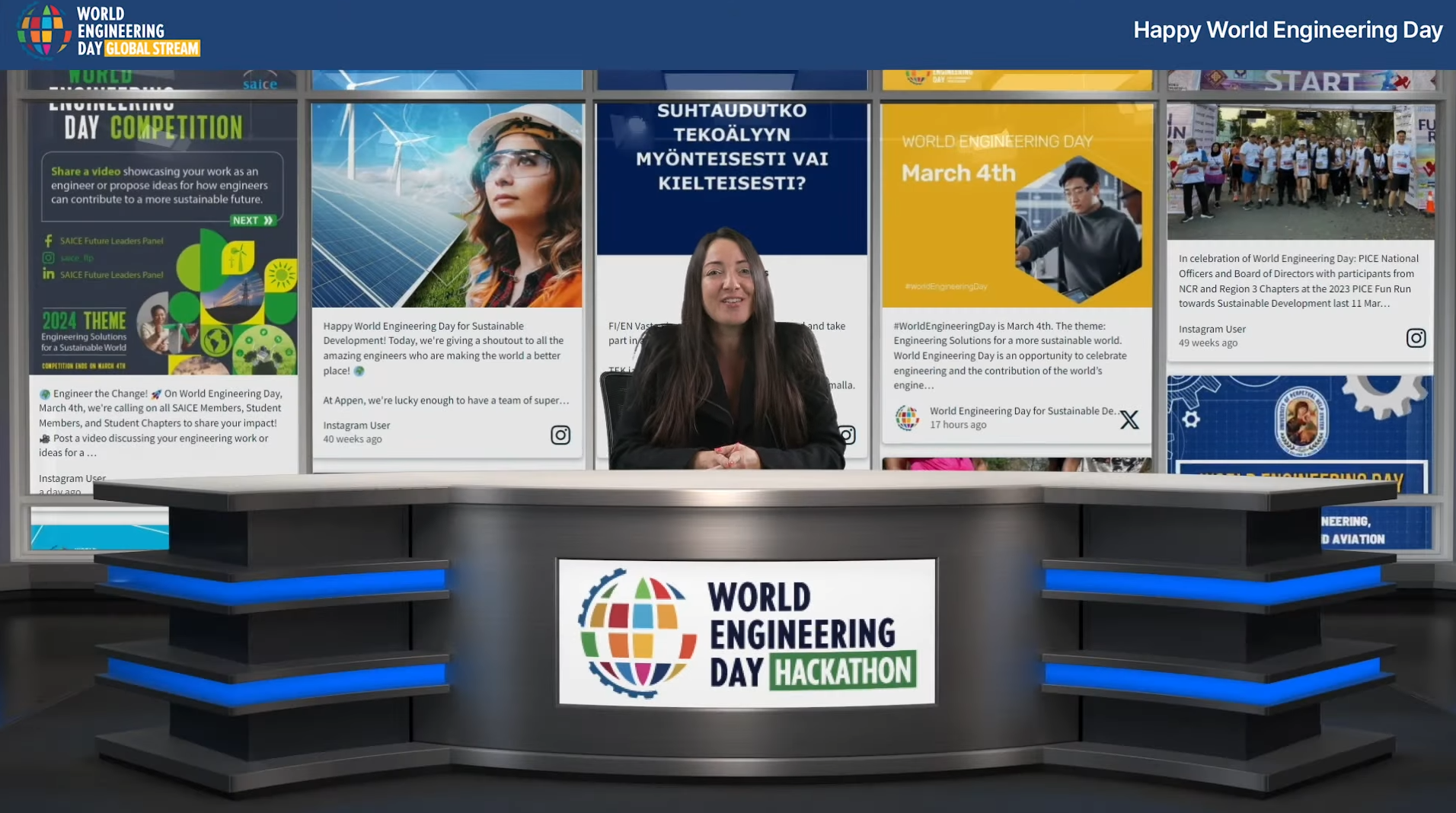
Task: Click World Engineering Day globe logo in header
Action: pos(43,30)
